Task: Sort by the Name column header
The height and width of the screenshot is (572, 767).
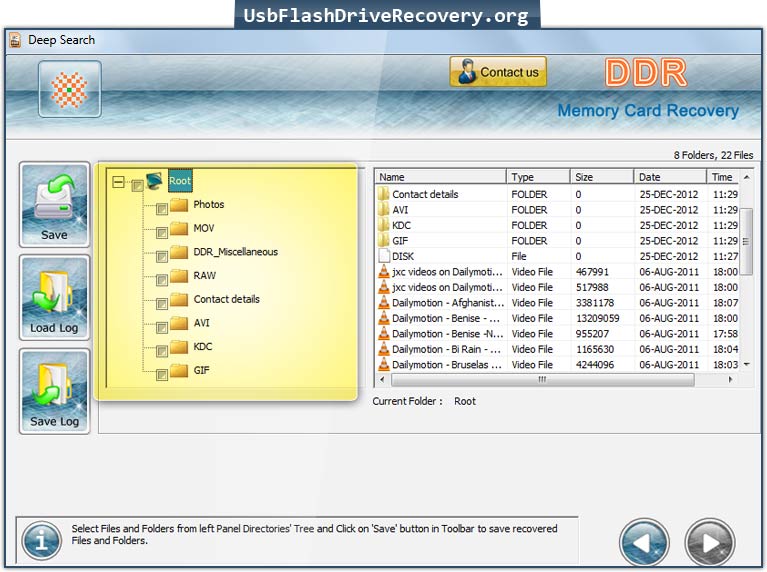Action: pyautogui.click(x=440, y=177)
